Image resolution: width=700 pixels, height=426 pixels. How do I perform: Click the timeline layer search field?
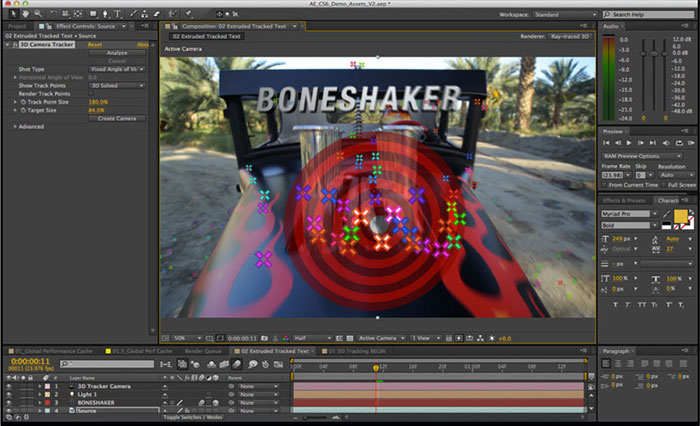[107, 364]
